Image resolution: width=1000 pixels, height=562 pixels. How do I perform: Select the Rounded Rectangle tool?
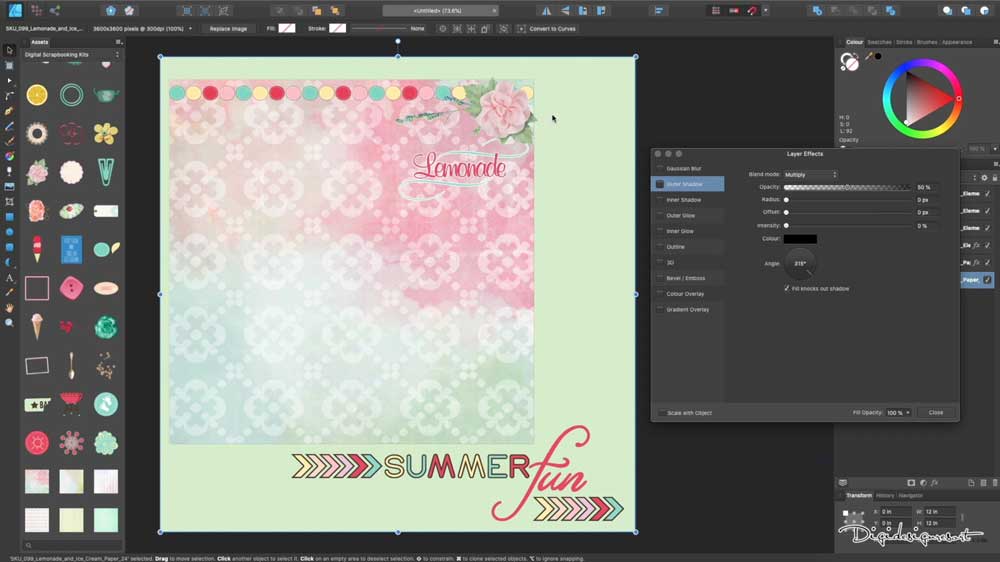9,248
